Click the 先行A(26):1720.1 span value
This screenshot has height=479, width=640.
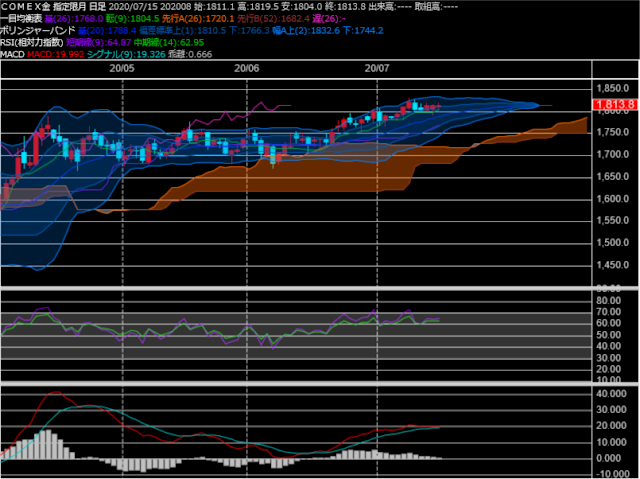[x=198, y=18]
